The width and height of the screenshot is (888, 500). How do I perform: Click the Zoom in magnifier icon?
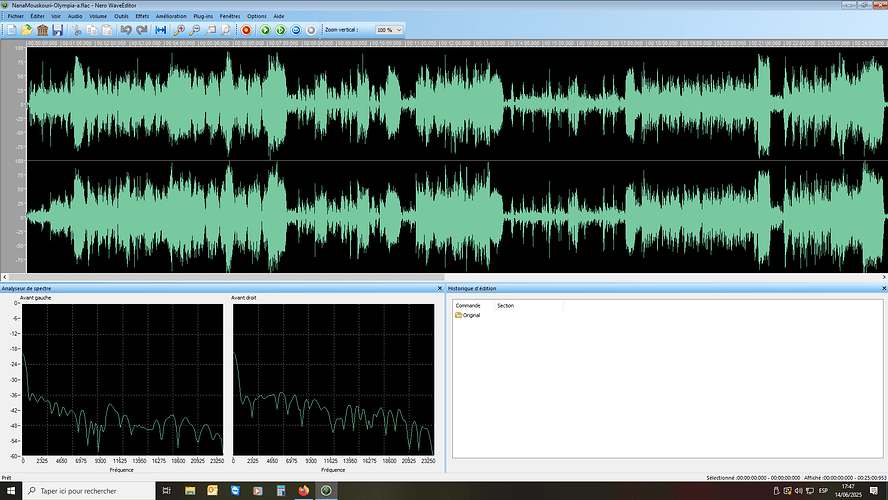pyautogui.click(x=179, y=30)
